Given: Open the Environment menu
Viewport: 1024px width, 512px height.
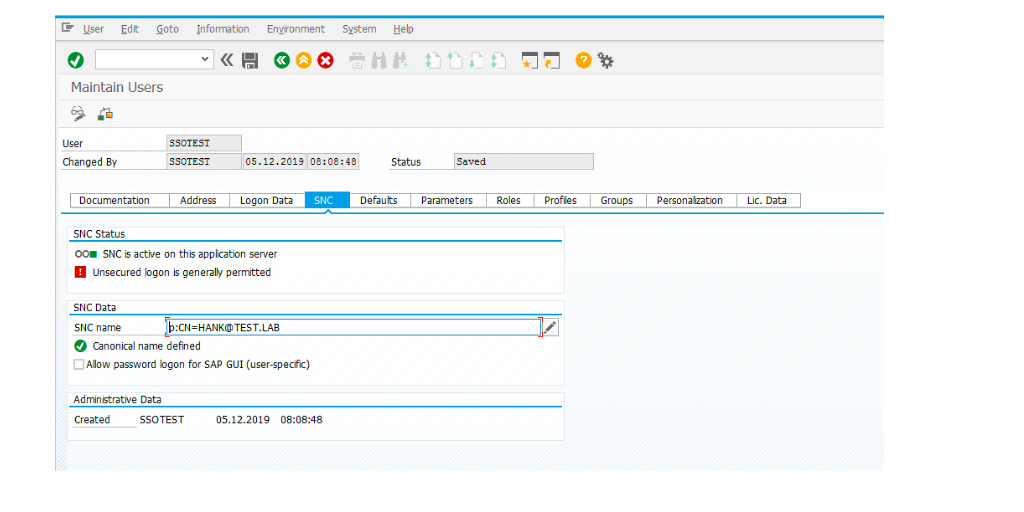Looking at the screenshot, I should pos(295,29).
